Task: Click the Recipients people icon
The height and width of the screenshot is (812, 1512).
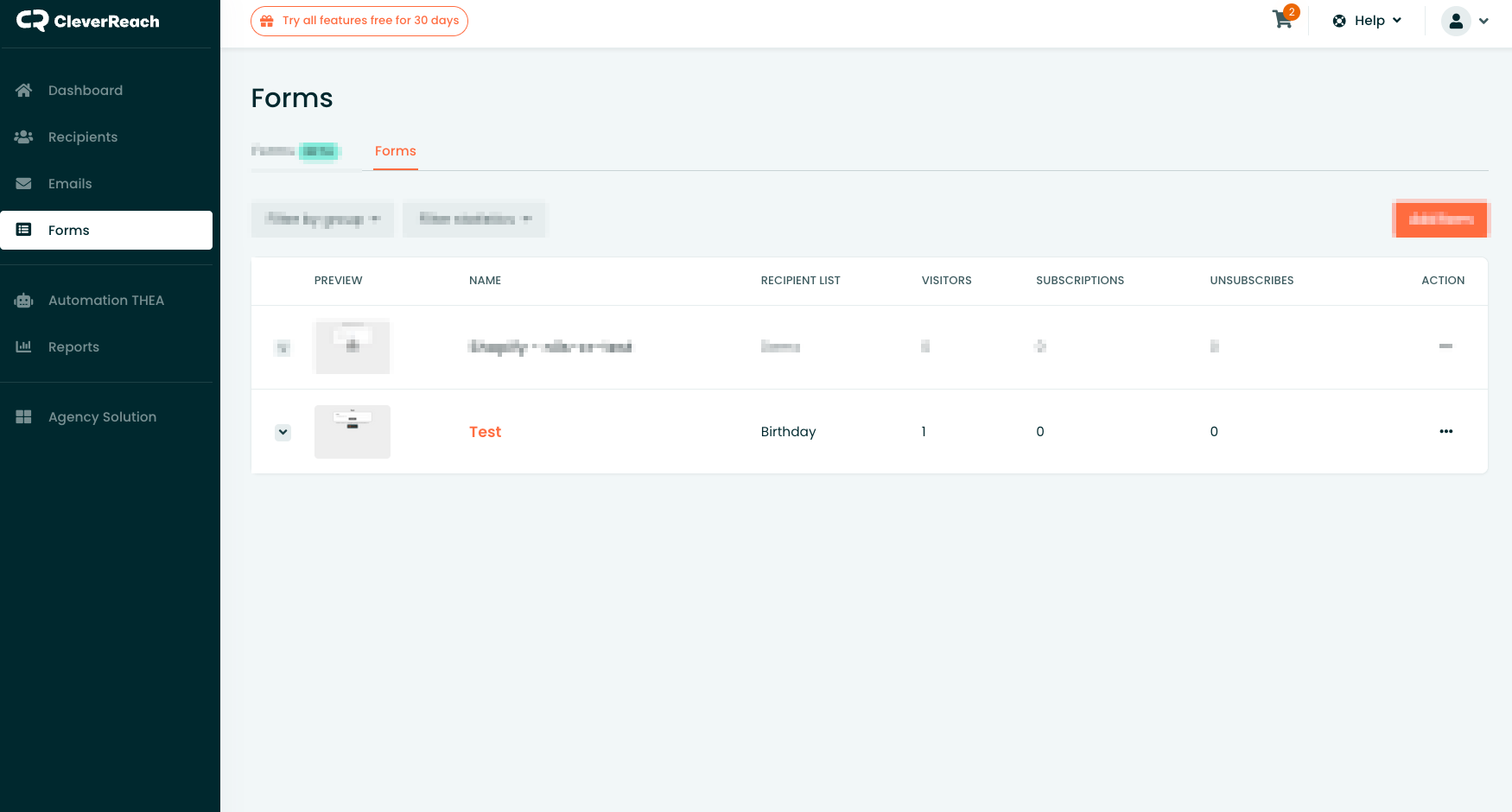Action: point(24,137)
